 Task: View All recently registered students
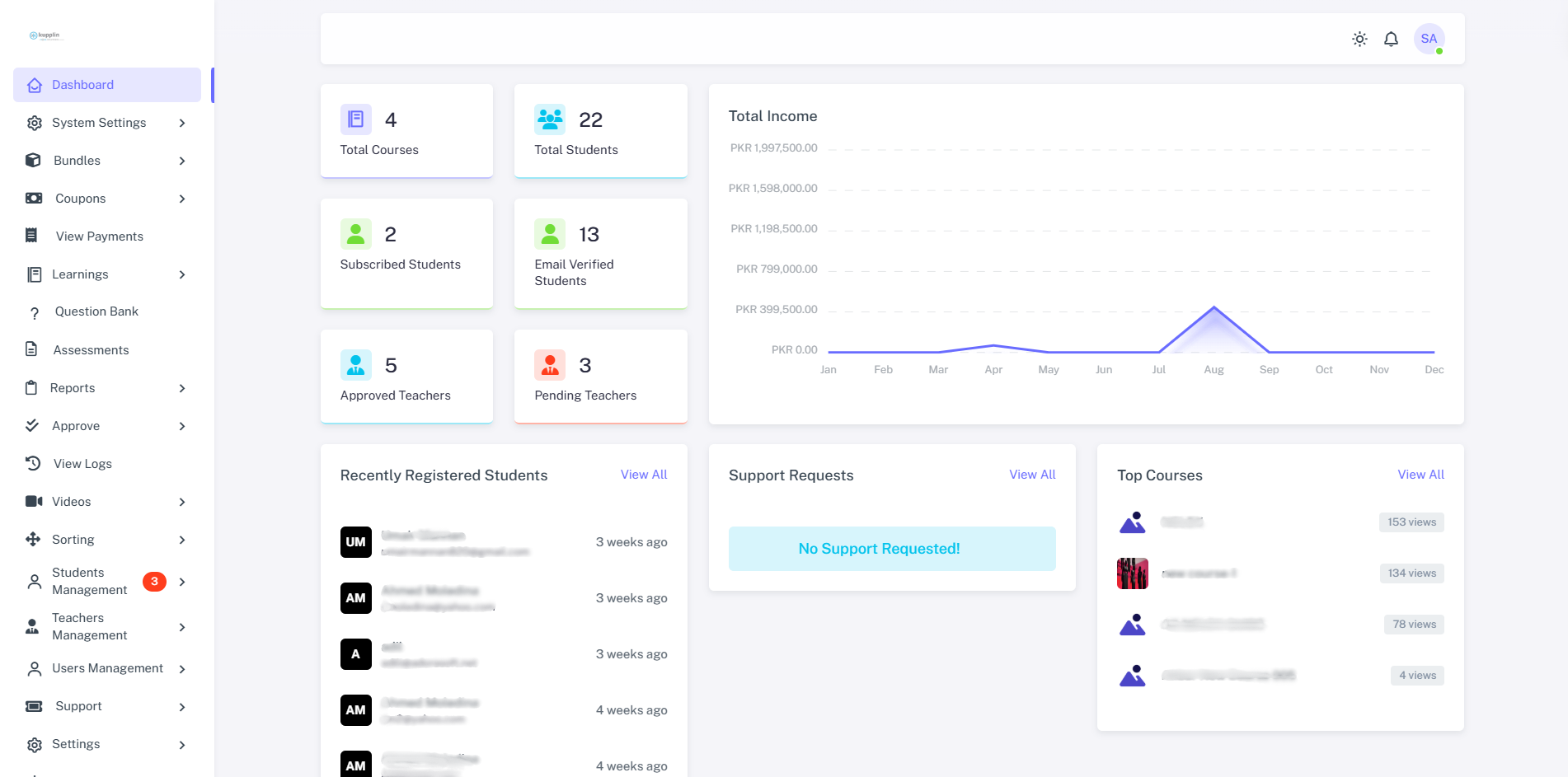(x=643, y=475)
